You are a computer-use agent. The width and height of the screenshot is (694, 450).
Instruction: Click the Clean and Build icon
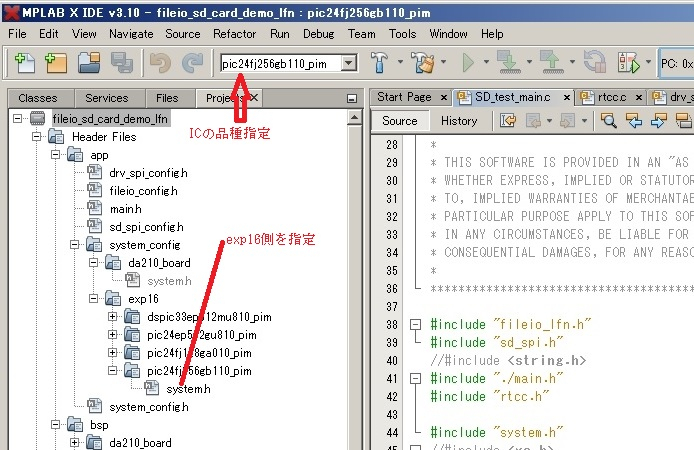tap(423, 62)
